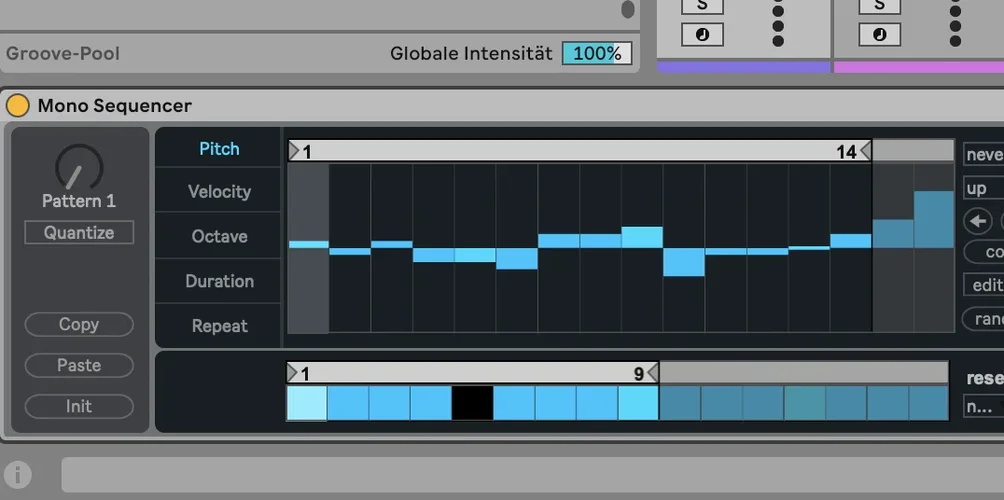
Task: Click the note icon button on the purple track
Action: (x=702, y=35)
